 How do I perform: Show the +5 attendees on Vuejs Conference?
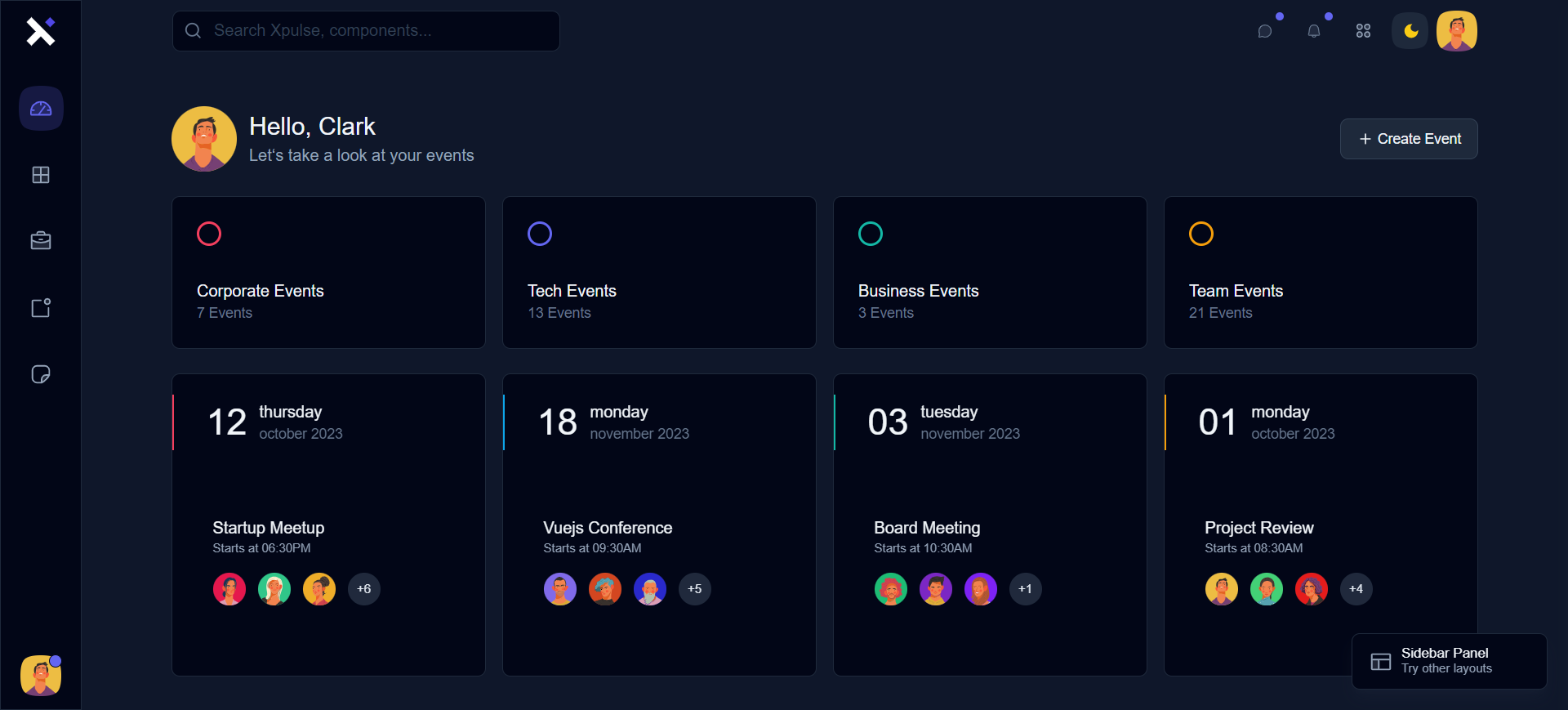click(695, 589)
